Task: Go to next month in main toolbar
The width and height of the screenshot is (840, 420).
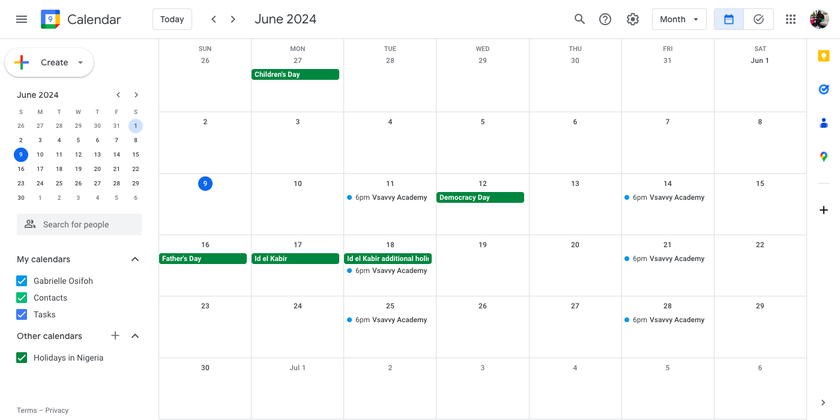Action: (233, 19)
